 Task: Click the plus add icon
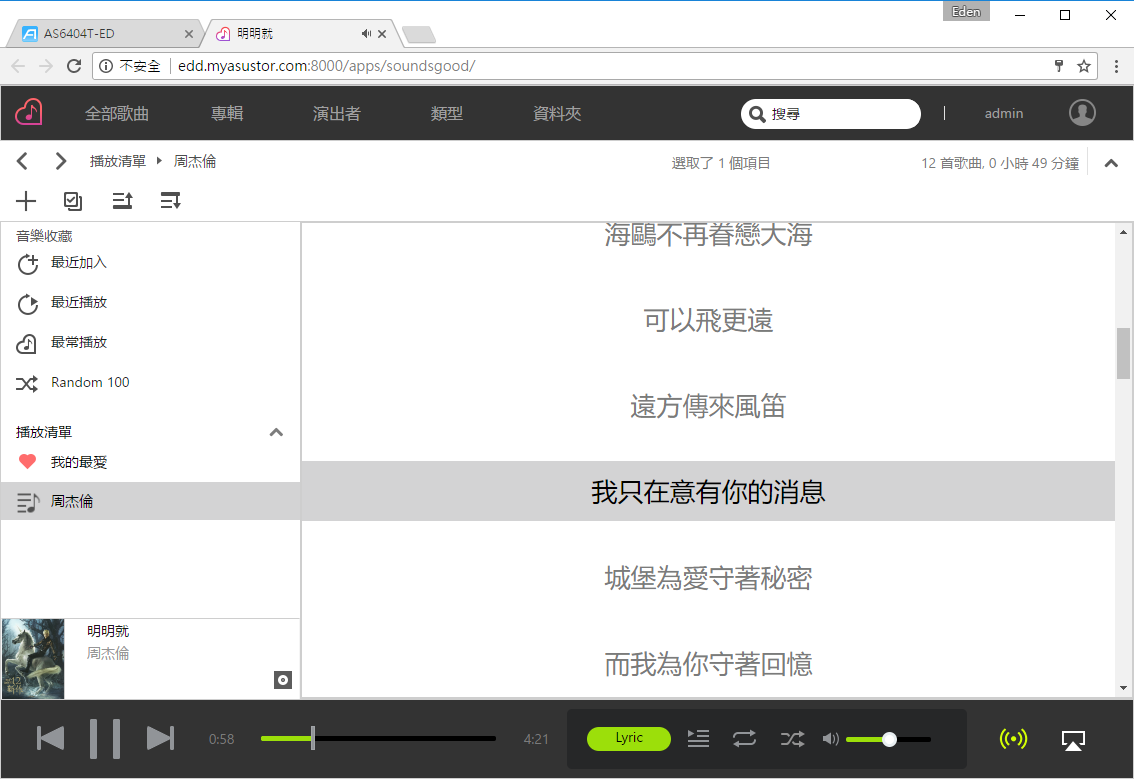pos(26,200)
